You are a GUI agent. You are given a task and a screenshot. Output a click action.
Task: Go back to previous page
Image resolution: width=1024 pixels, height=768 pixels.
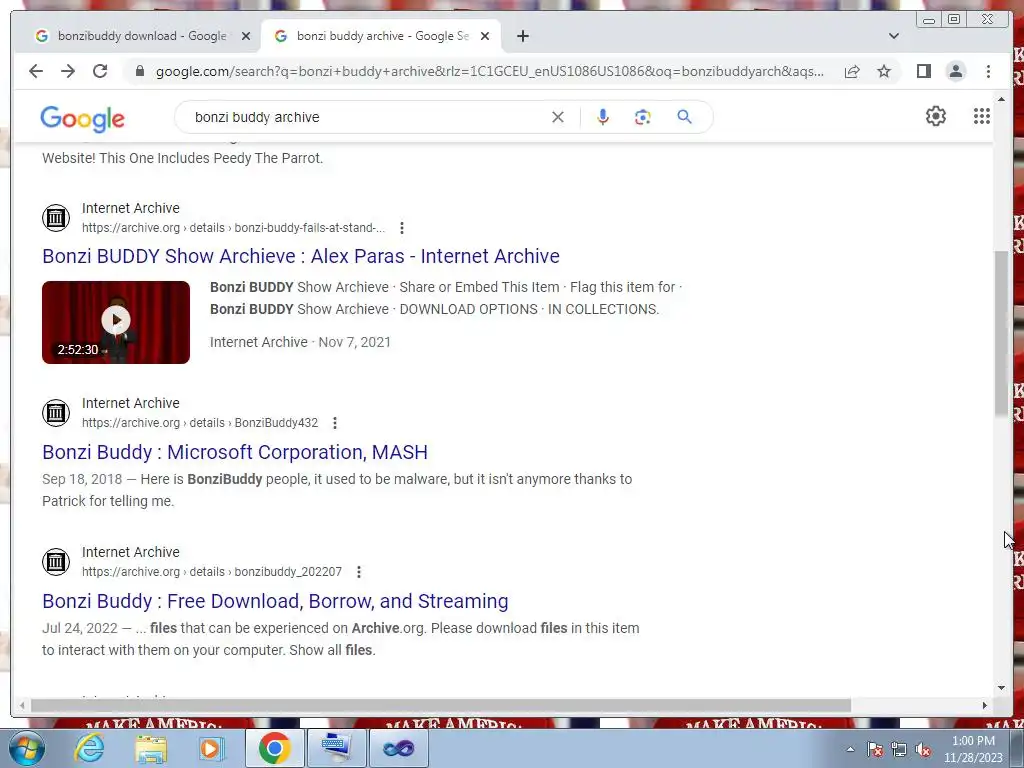click(36, 71)
